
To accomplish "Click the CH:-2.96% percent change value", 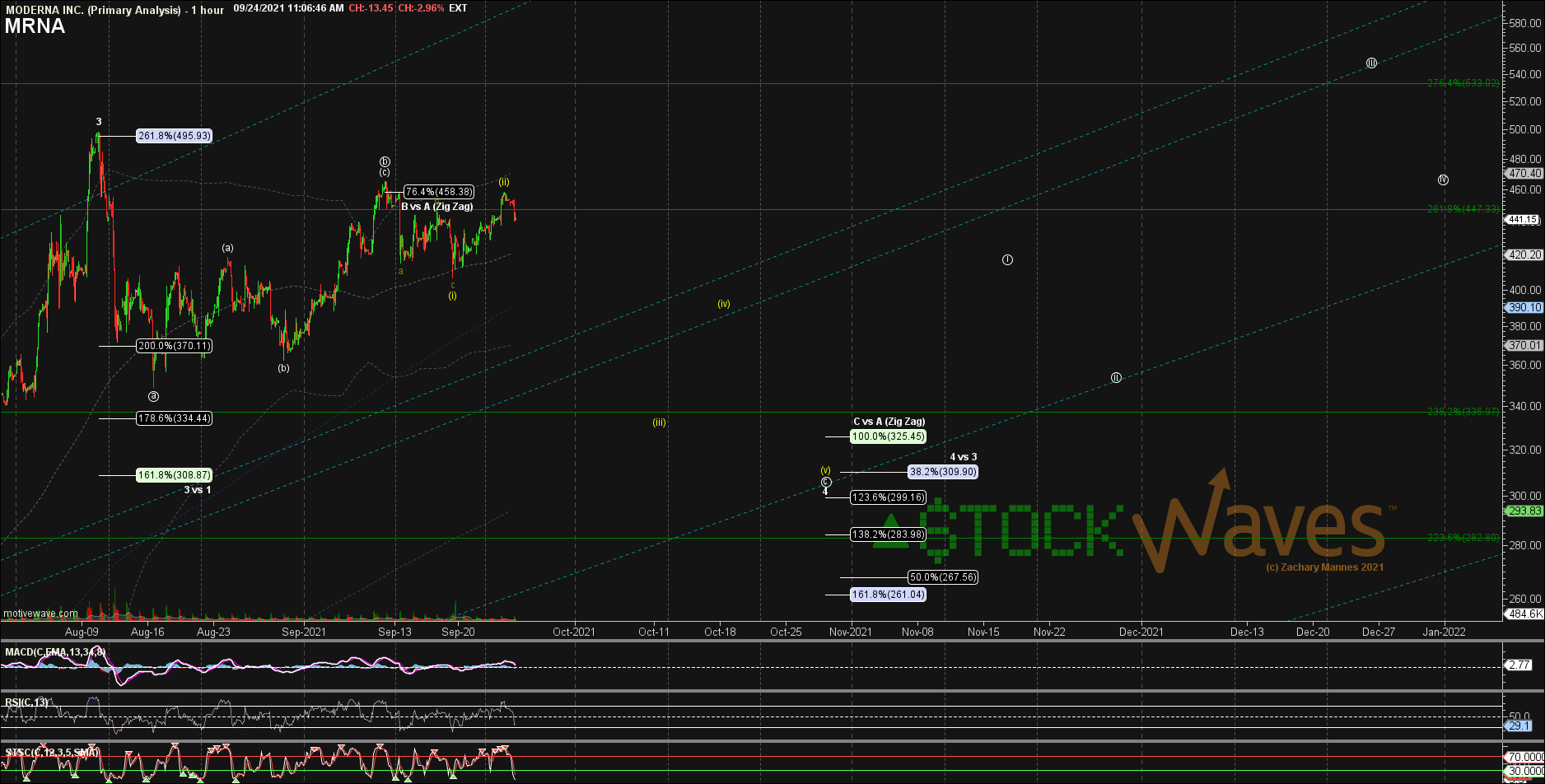I will [420, 8].
